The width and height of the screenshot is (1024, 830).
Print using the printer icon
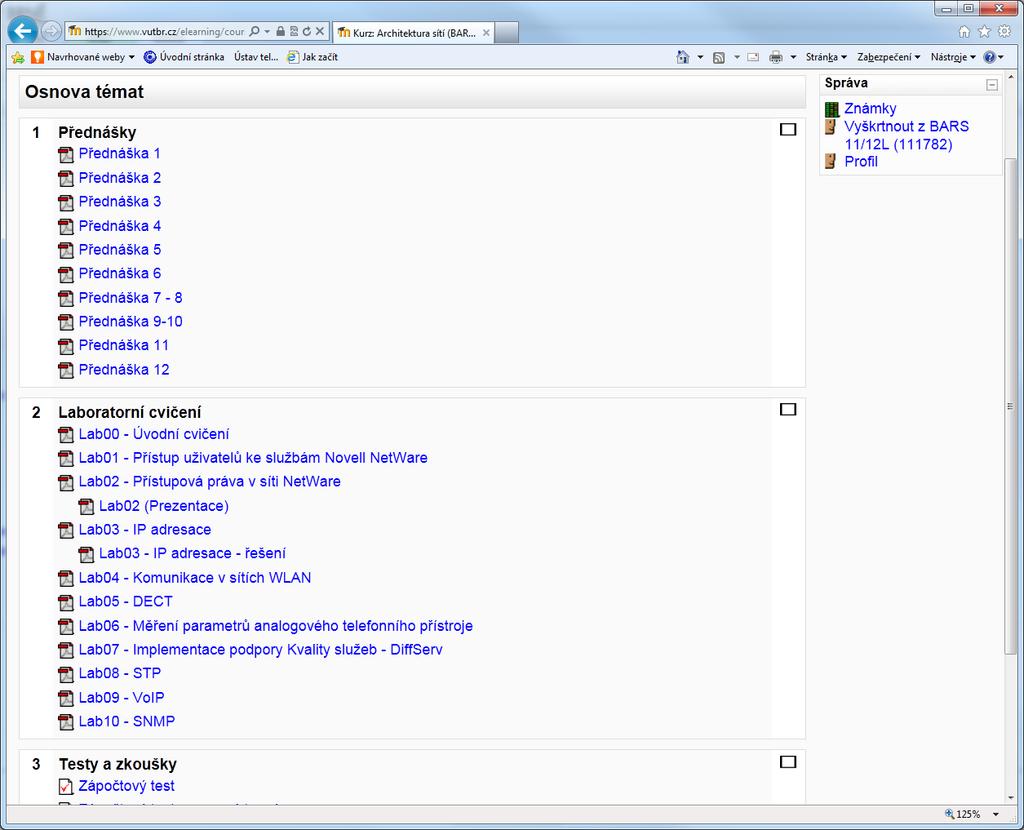(x=775, y=57)
